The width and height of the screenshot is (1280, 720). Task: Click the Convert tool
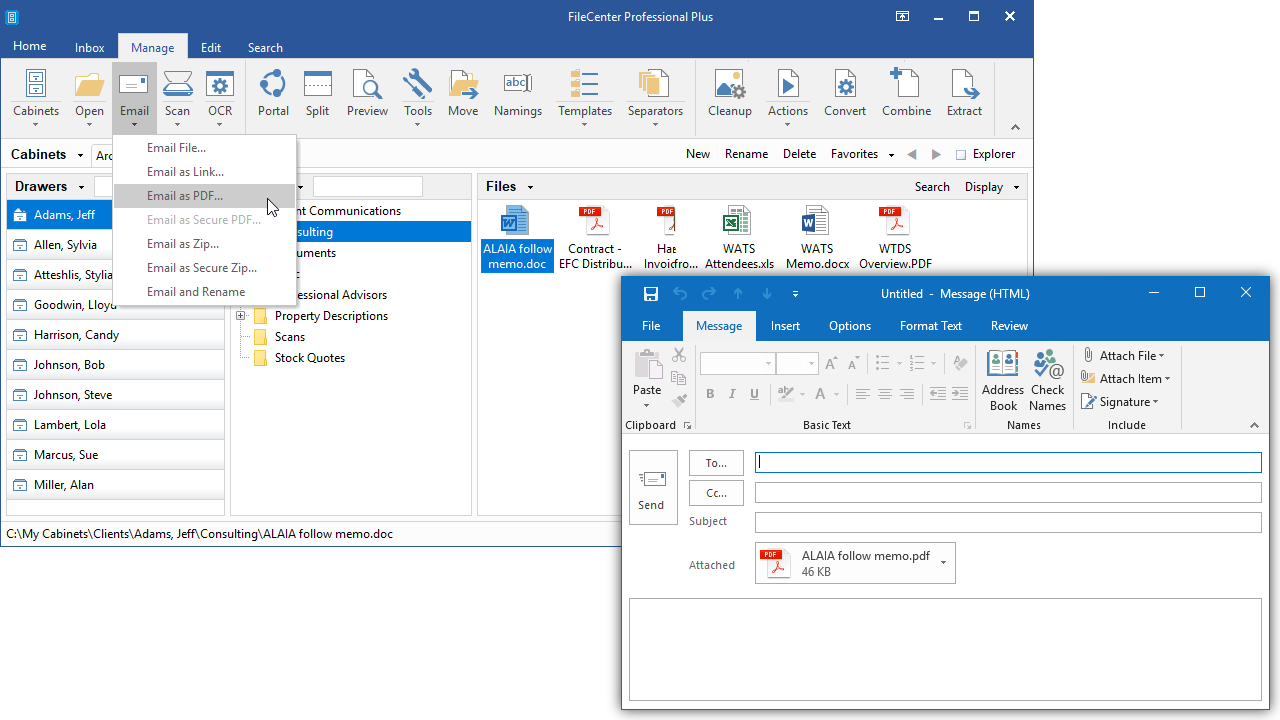(845, 95)
